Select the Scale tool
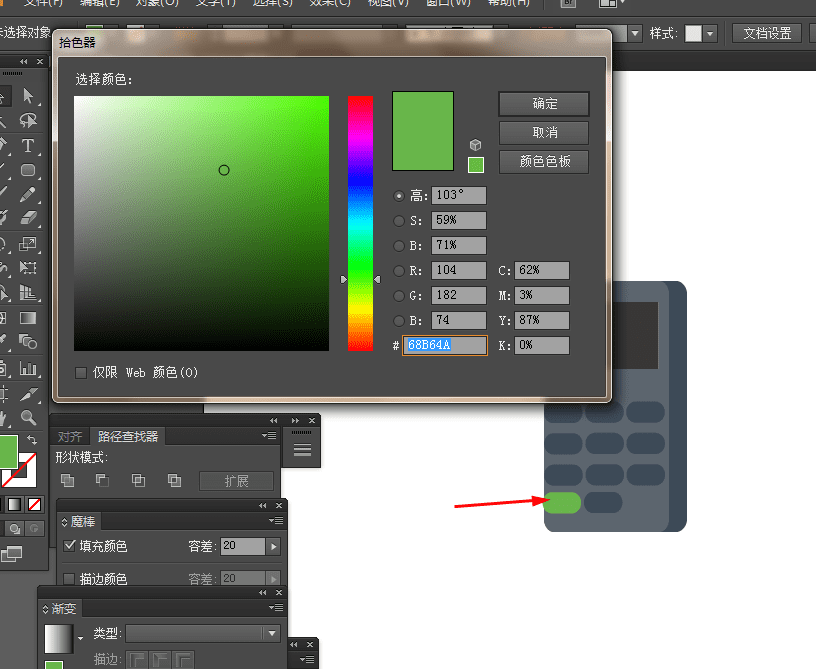This screenshot has width=816, height=669. click(x=28, y=243)
